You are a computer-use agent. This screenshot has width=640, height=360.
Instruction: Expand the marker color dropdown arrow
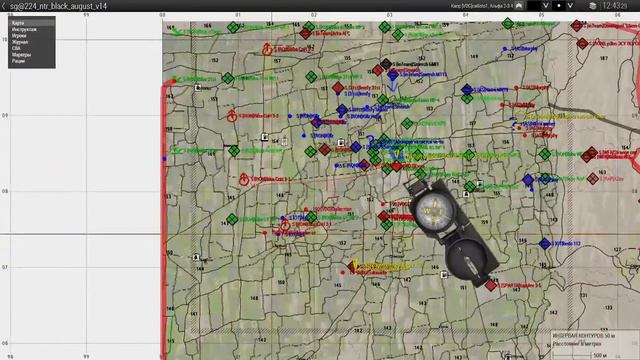(545, 6)
